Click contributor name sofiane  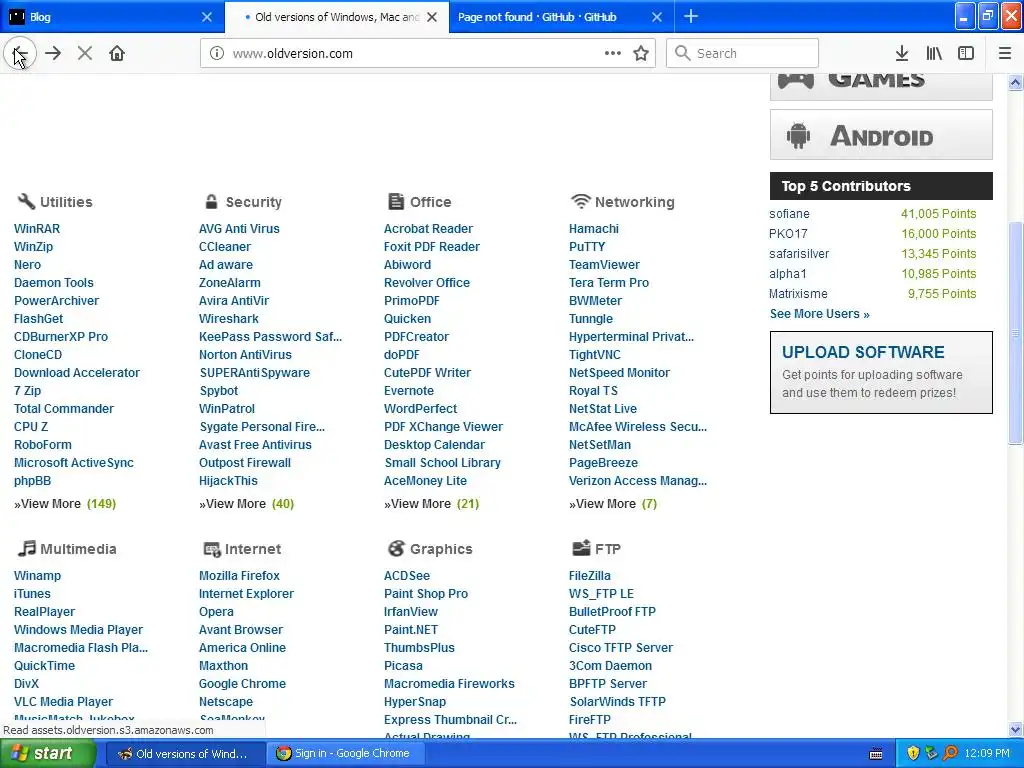[x=789, y=214]
